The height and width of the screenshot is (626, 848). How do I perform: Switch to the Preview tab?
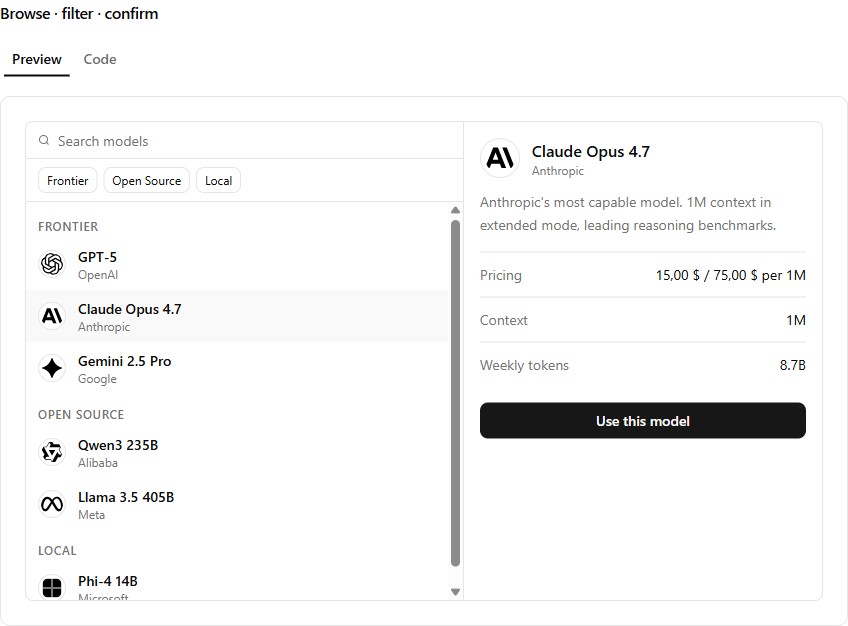tap(37, 59)
